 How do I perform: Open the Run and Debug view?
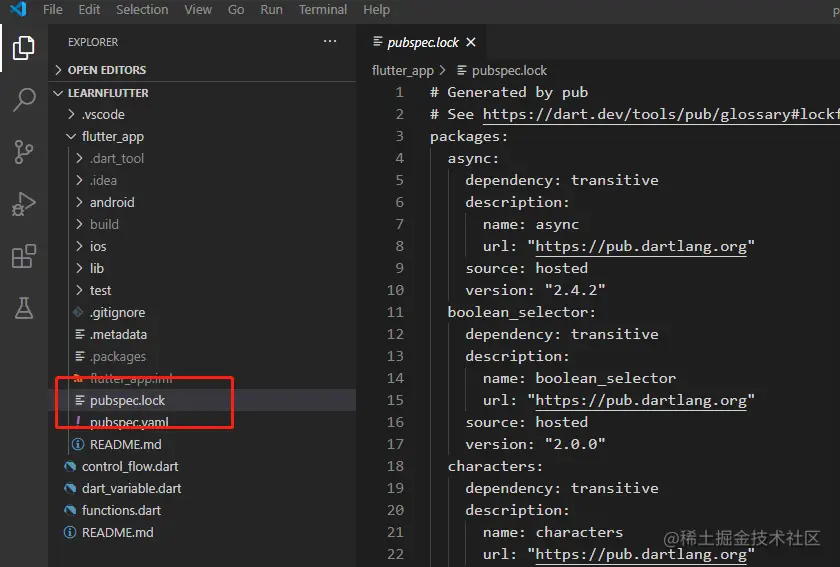click(24, 204)
